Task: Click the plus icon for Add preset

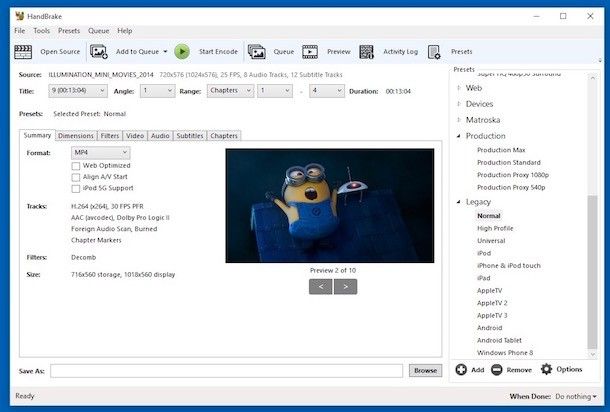Action: pyautogui.click(x=461, y=369)
